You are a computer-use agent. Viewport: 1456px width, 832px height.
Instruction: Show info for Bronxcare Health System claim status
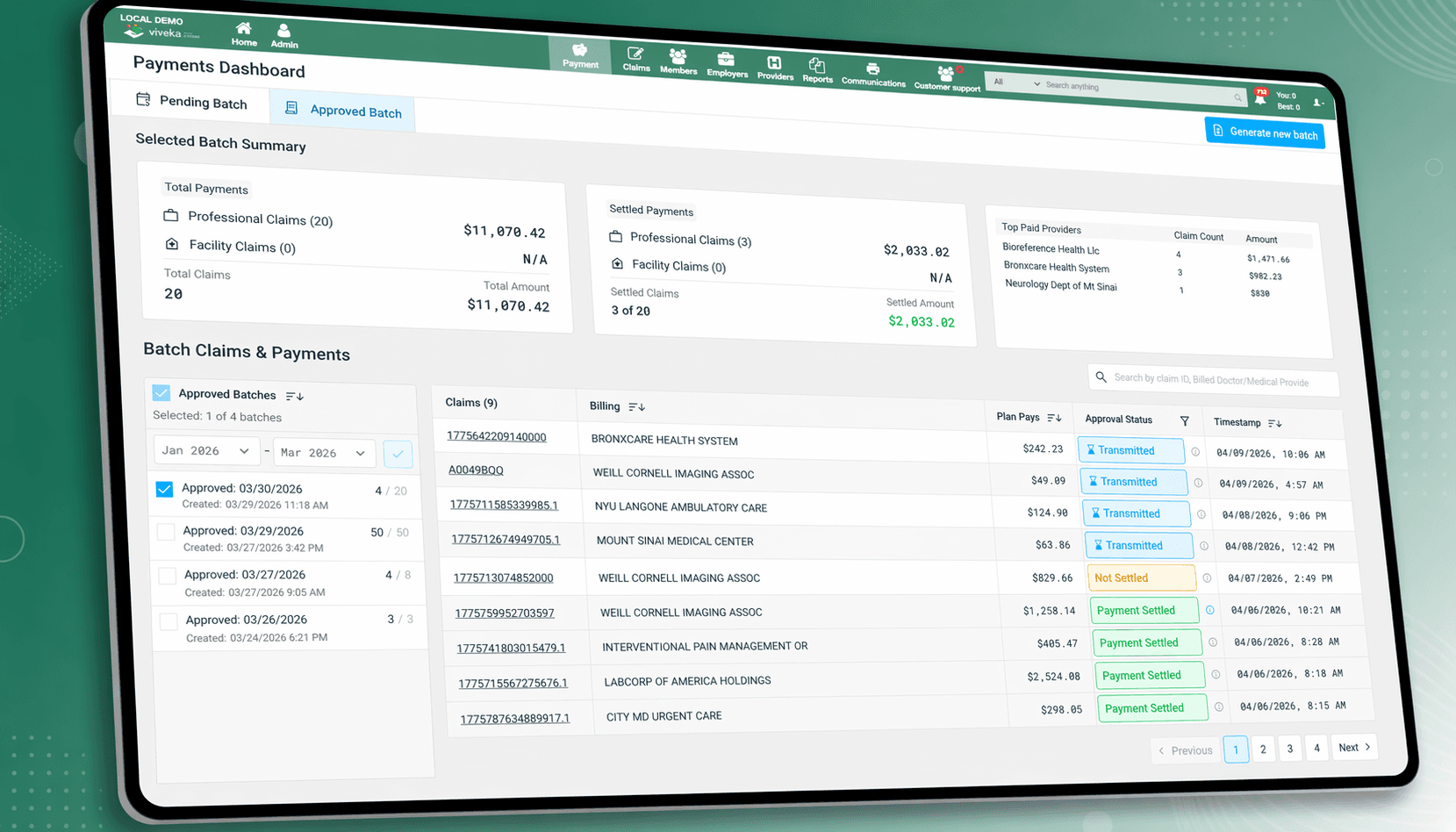pos(1194,452)
